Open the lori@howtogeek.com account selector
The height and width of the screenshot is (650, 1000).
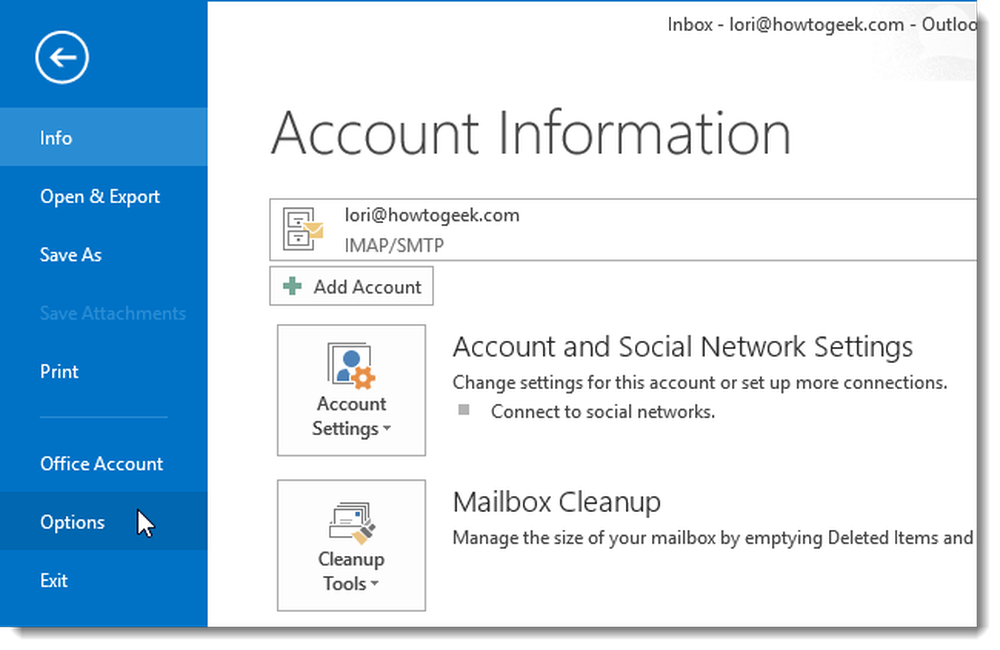[x=622, y=230]
